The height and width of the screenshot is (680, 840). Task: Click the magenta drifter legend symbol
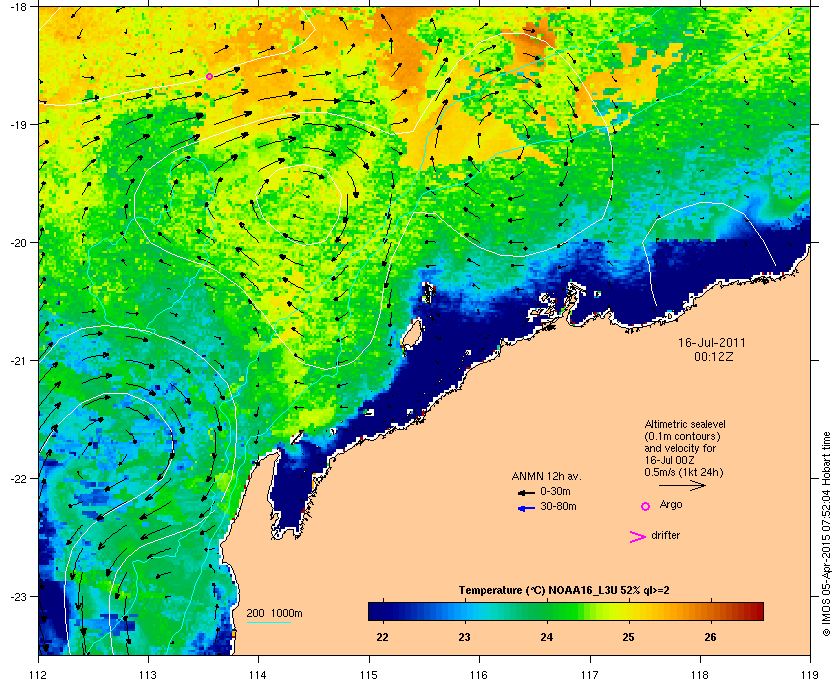click(638, 537)
